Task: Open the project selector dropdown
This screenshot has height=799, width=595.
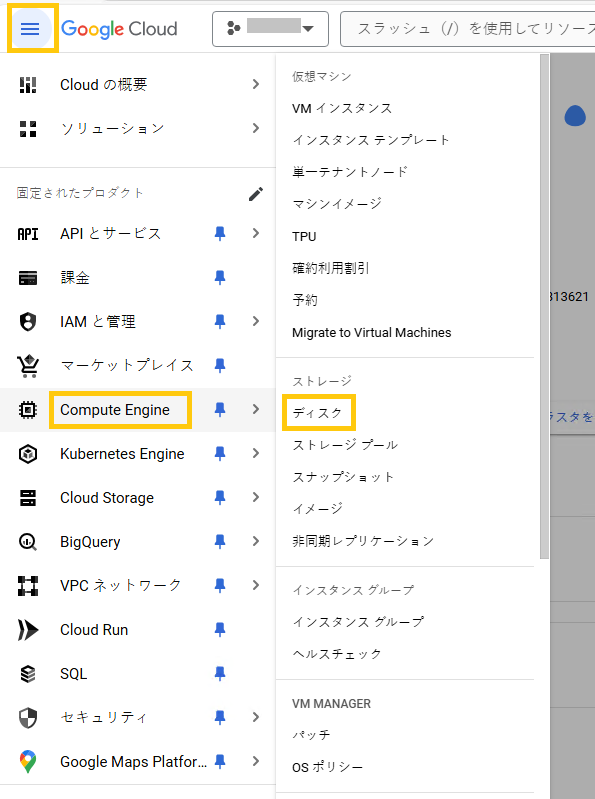Action: click(270, 29)
